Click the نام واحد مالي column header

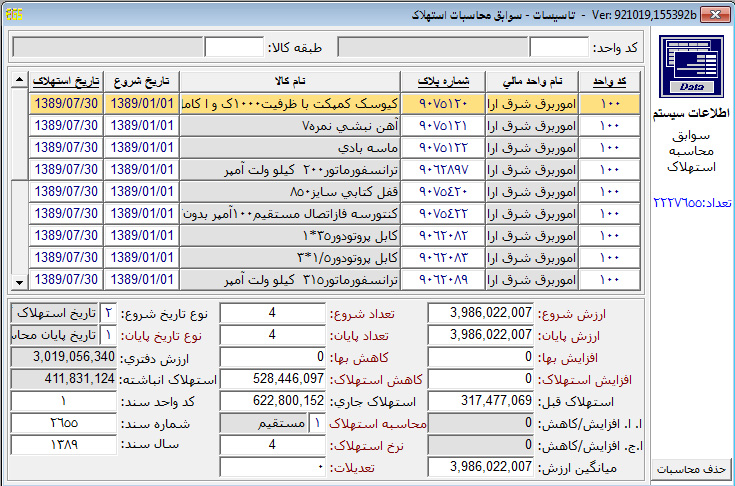pos(532,82)
